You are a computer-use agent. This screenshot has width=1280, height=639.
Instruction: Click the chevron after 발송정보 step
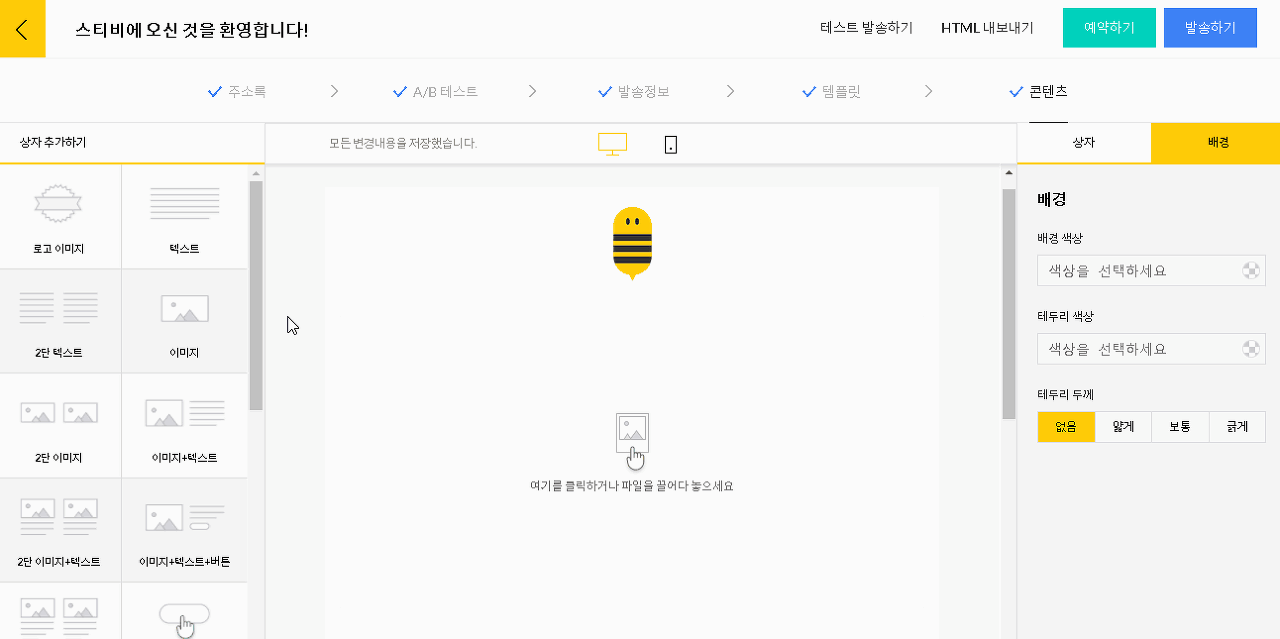(x=730, y=91)
